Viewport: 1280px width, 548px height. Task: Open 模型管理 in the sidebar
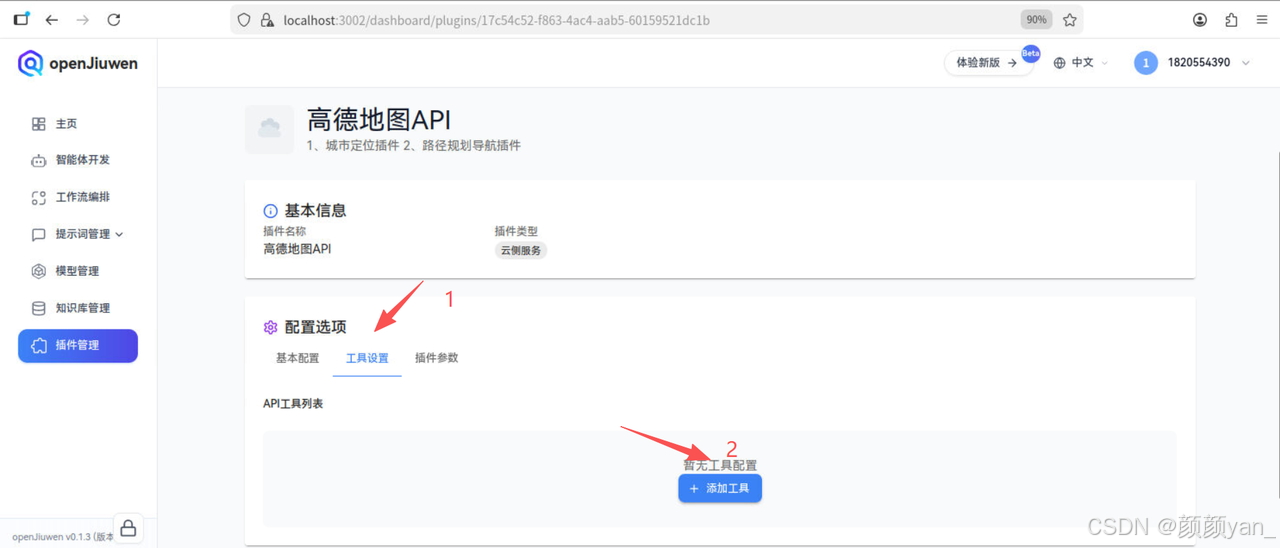[78, 271]
